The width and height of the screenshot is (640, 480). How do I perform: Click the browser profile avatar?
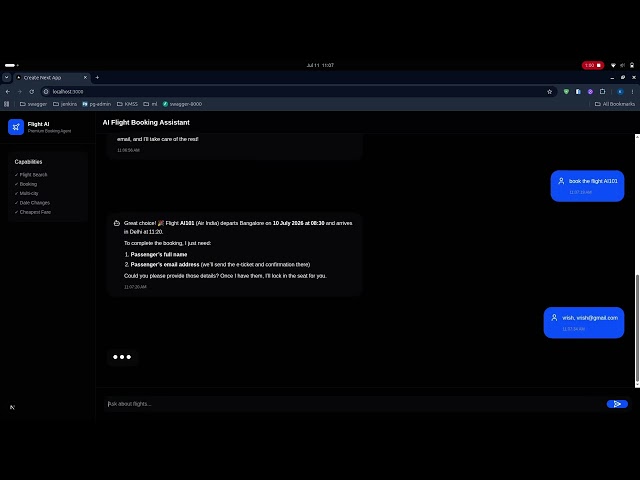(620, 91)
